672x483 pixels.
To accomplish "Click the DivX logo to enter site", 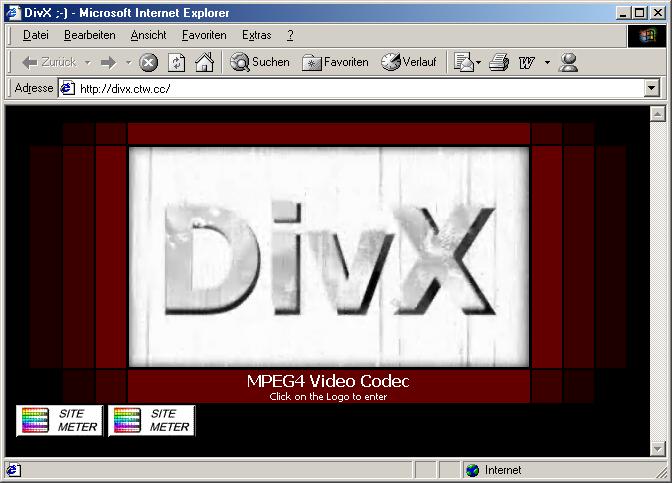I will tap(328, 256).
